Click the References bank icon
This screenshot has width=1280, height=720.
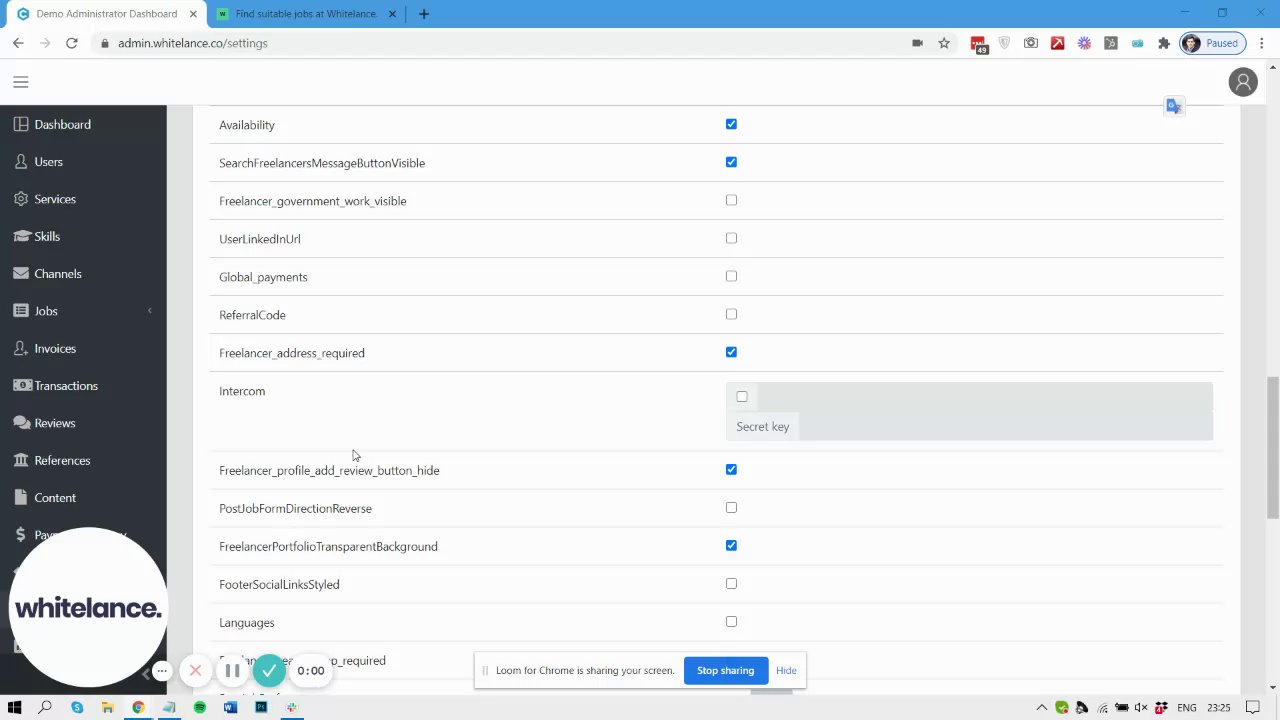[21, 460]
